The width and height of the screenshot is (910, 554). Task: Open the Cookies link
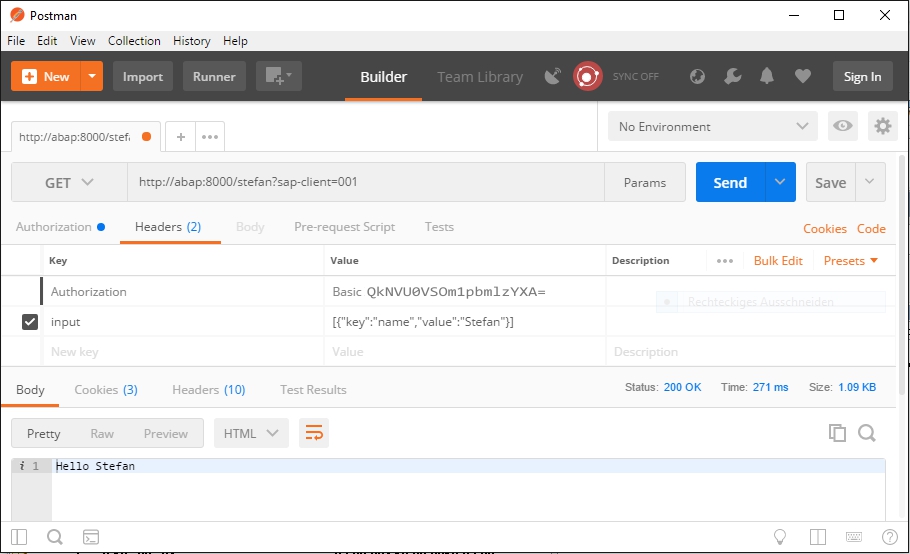[x=825, y=229]
